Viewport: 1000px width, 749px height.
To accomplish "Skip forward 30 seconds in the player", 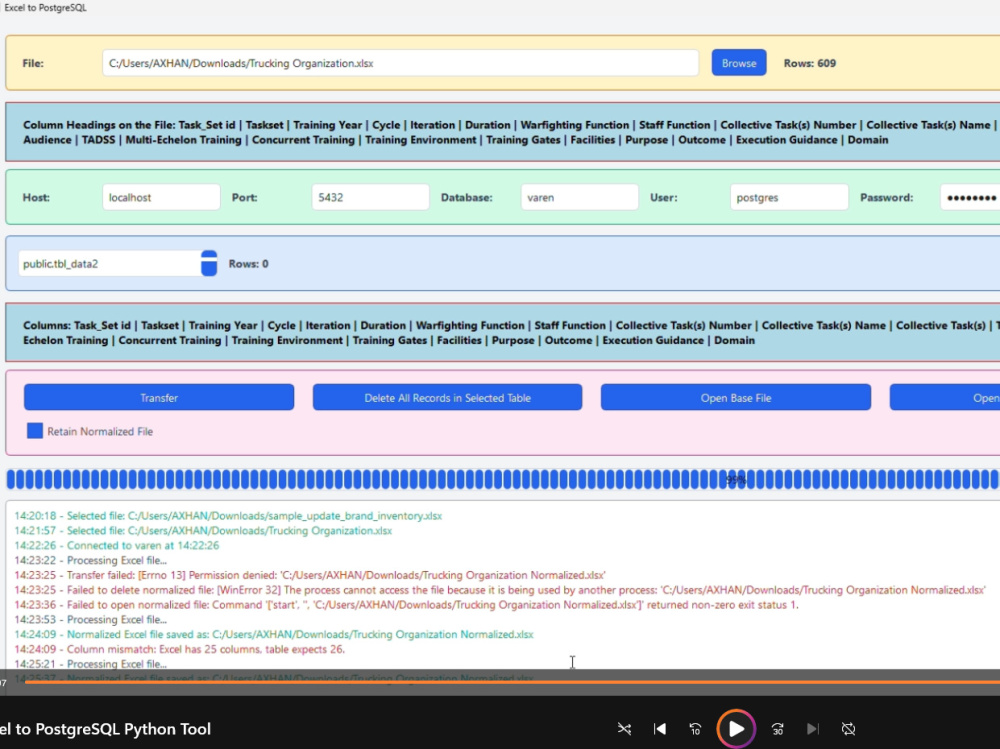I will 777,729.
